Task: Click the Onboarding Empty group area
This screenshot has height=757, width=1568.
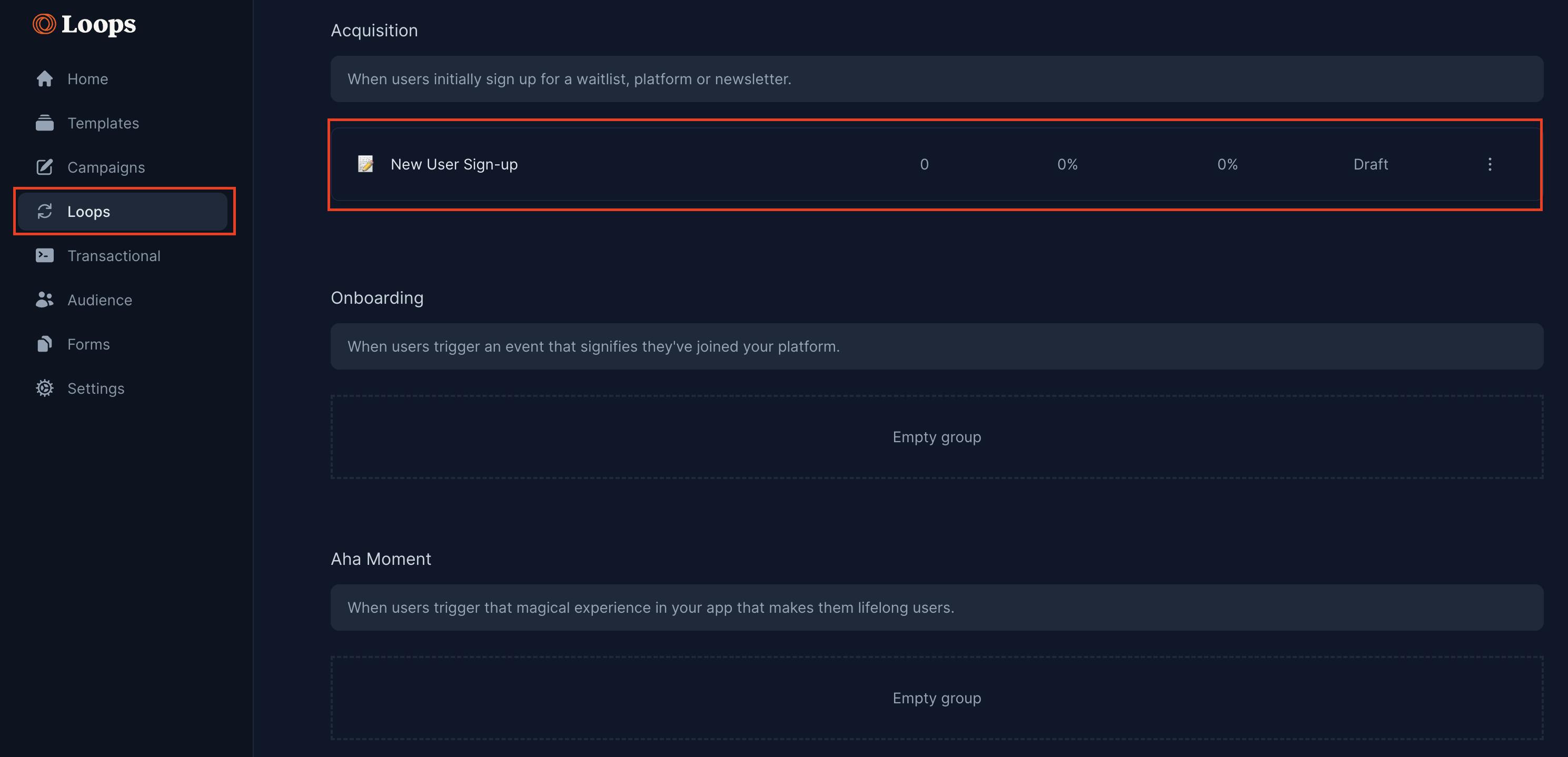Action: click(936, 437)
